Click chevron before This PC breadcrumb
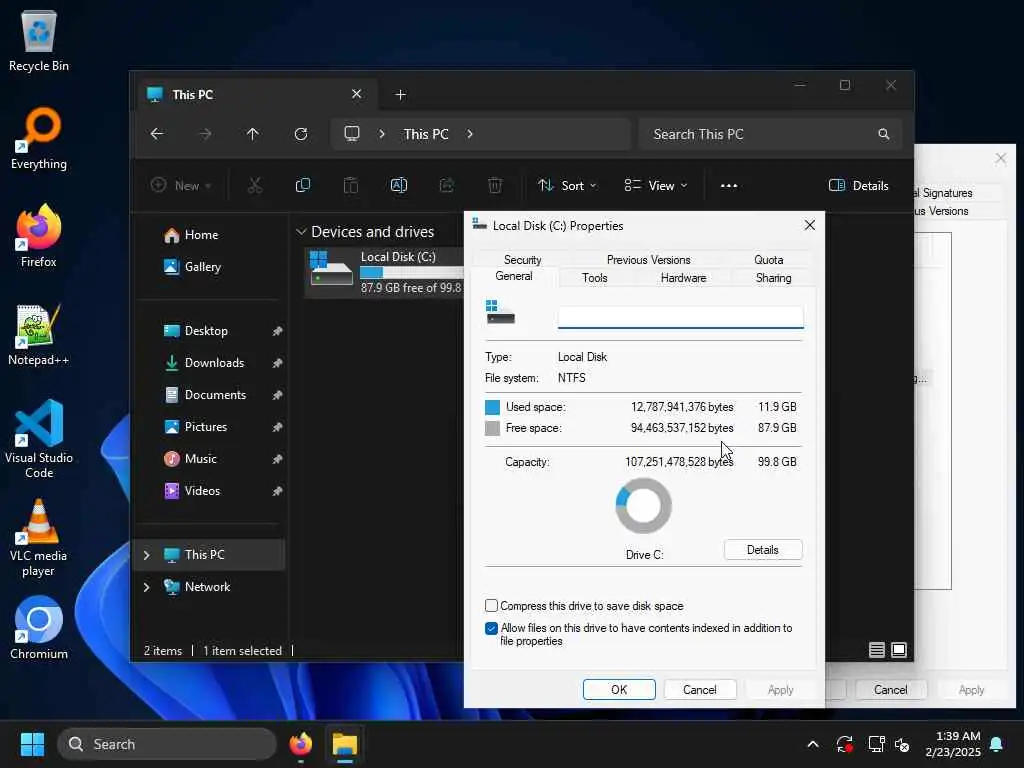 coord(382,134)
